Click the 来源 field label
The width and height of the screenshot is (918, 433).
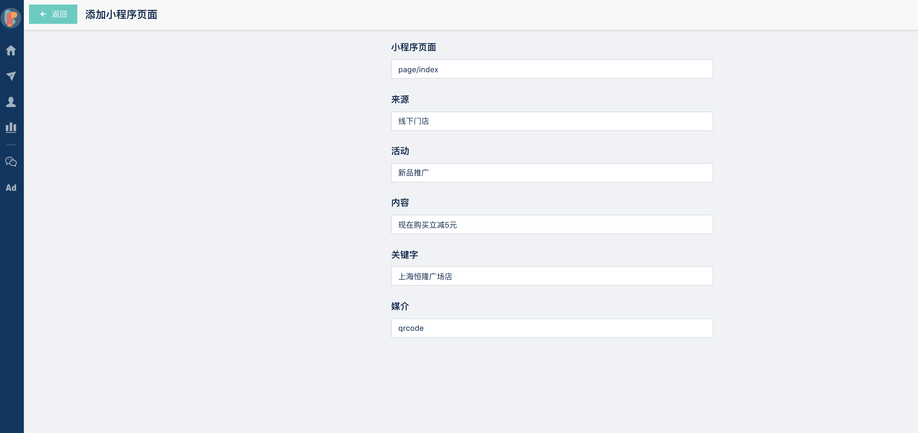click(x=400, y=99)
